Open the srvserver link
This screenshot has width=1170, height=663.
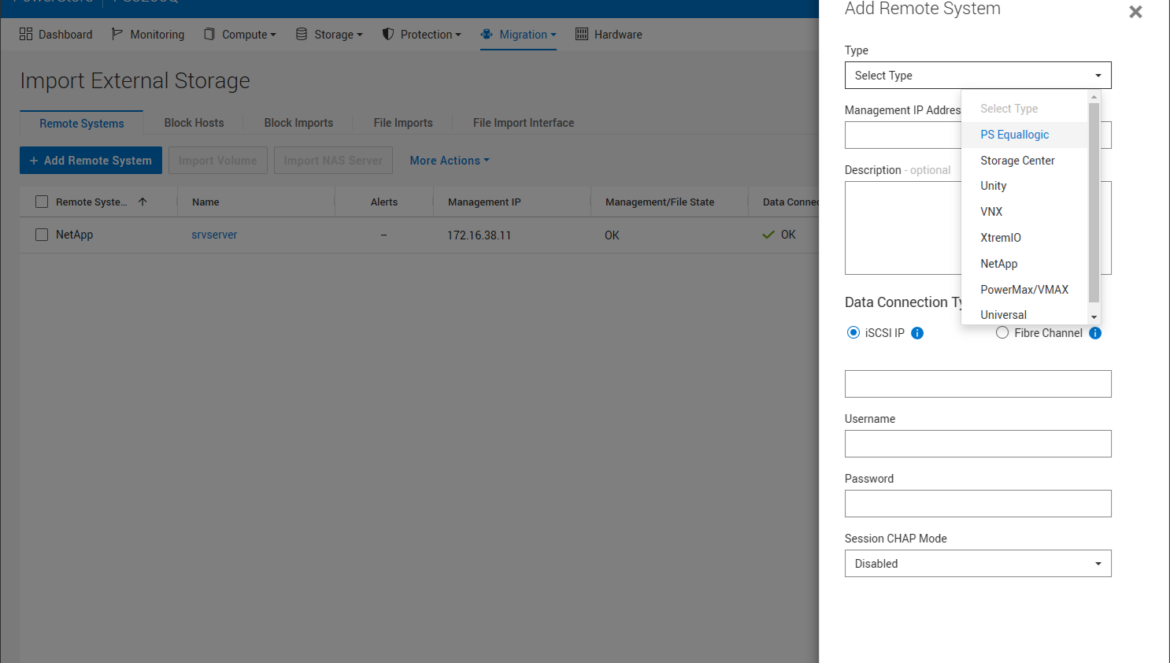point(214,234)
